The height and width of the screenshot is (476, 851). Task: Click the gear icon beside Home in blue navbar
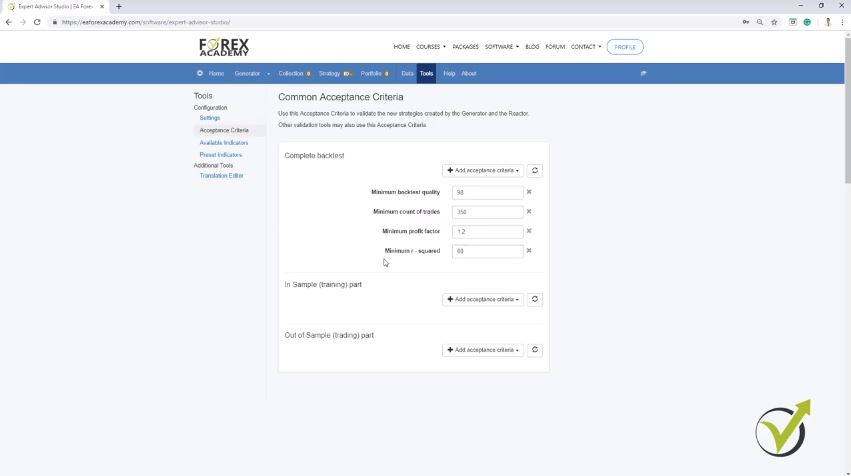point(200,73)
